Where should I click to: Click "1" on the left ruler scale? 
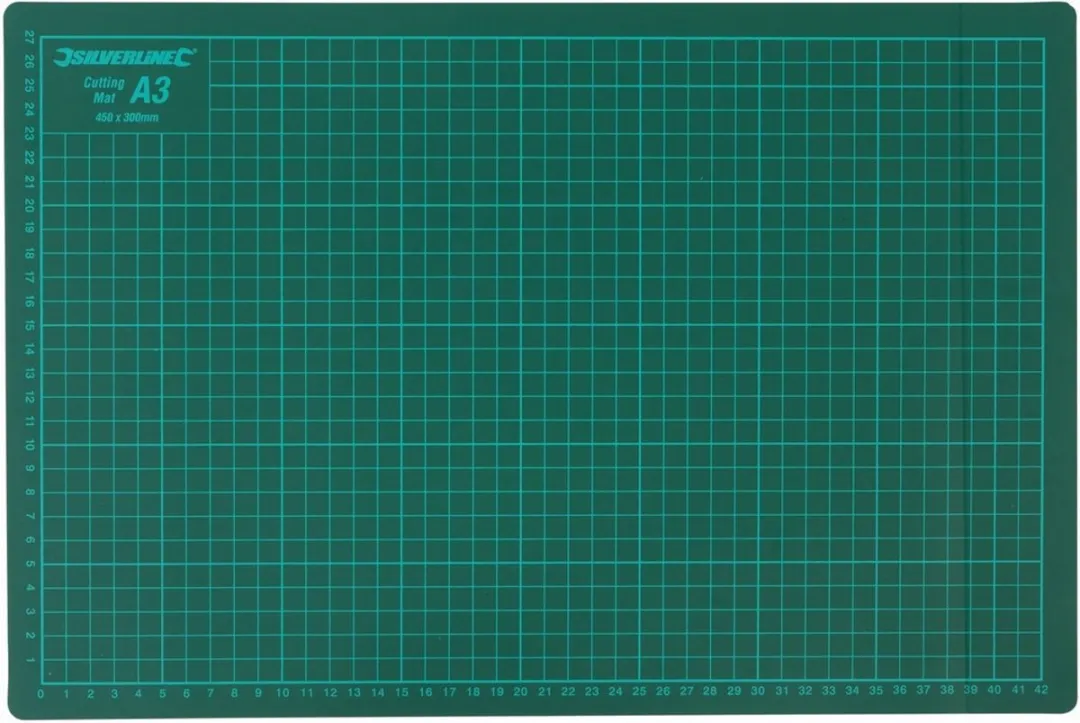(x=30, y=660)
